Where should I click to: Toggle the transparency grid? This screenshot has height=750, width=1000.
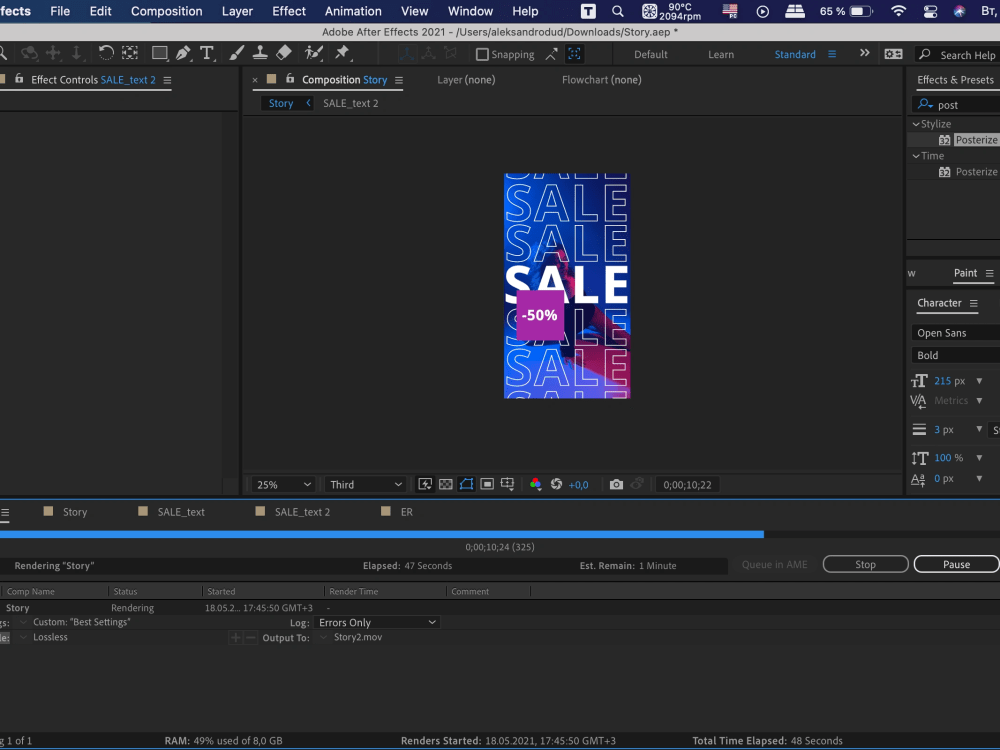coord(446,485)
